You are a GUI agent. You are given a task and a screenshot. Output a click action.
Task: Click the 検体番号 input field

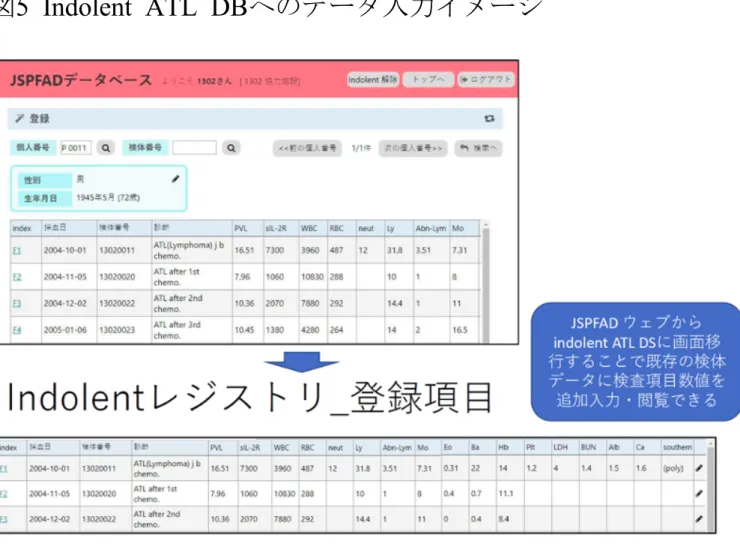pyautogui.click(x=194, y=148)
